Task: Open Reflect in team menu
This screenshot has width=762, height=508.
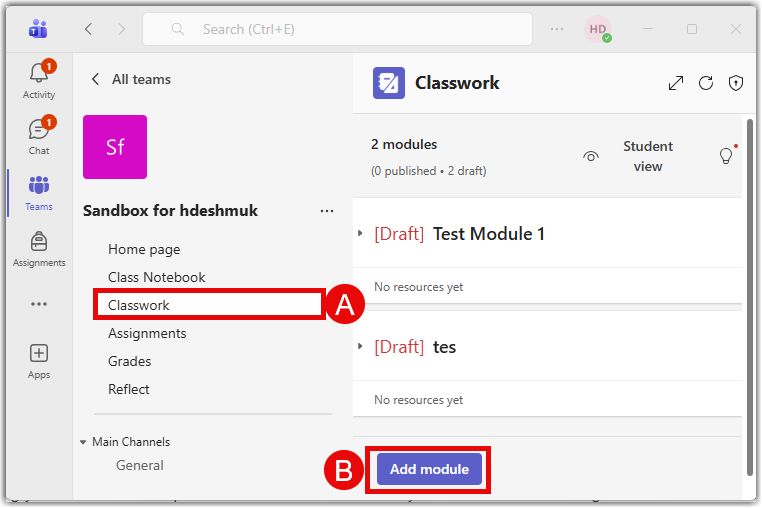Action: [128, 389]
